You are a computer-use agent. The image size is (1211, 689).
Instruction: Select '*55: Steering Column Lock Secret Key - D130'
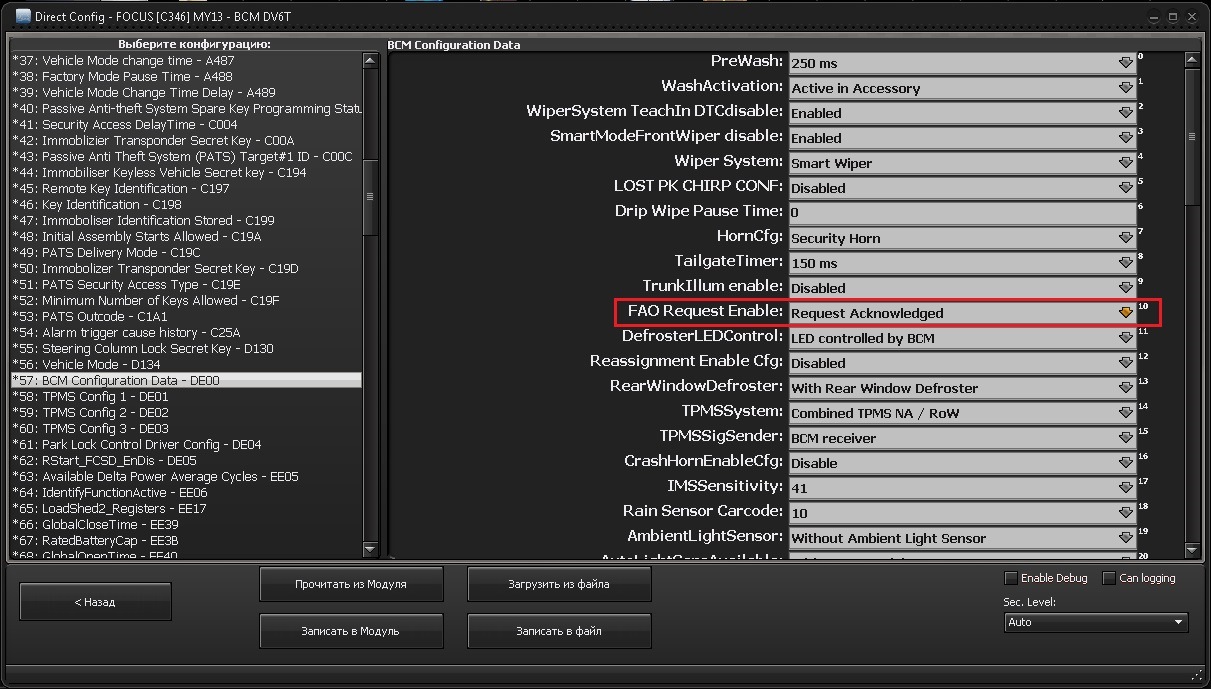186,348
